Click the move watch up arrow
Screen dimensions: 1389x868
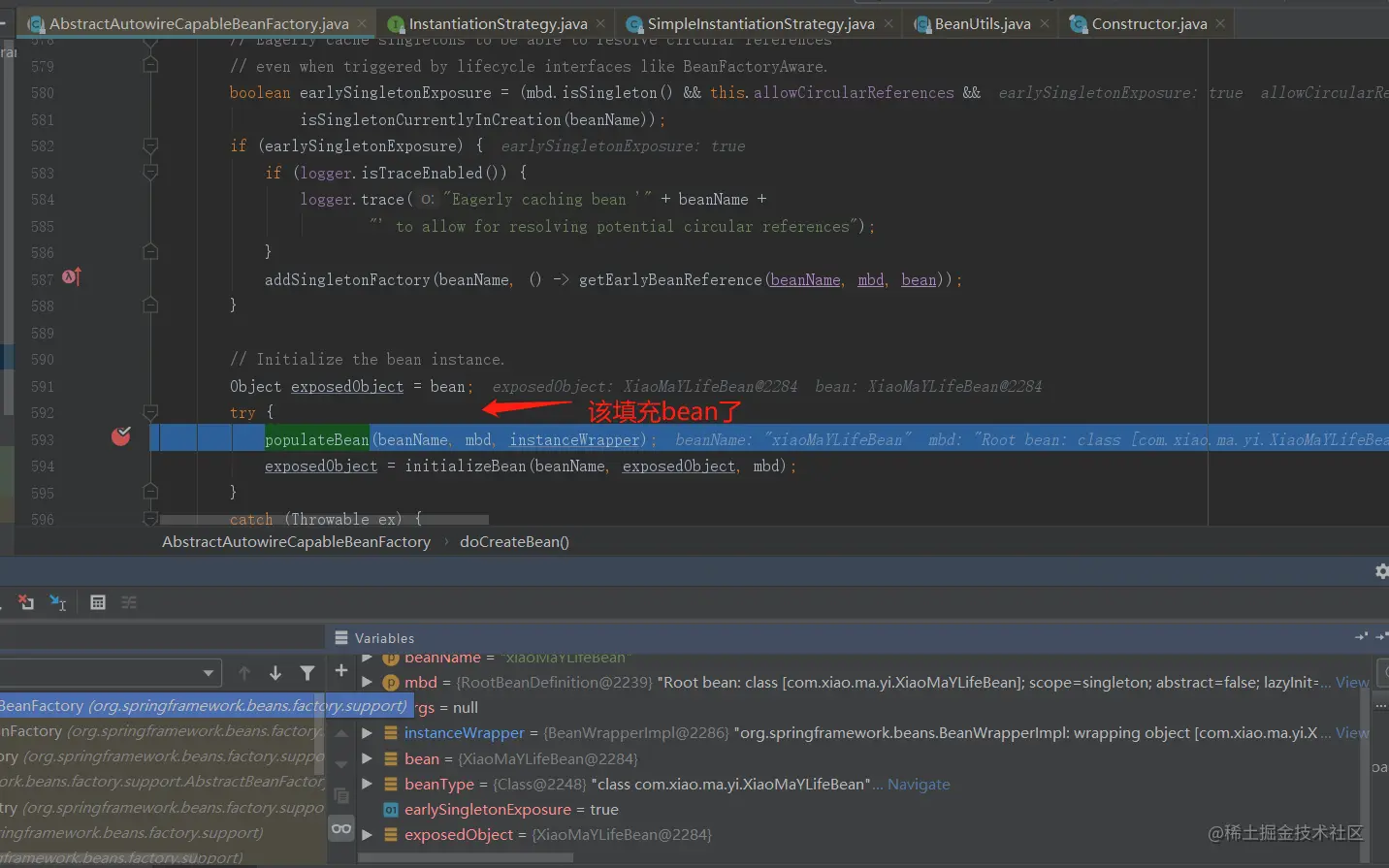(x=341, y=734)
